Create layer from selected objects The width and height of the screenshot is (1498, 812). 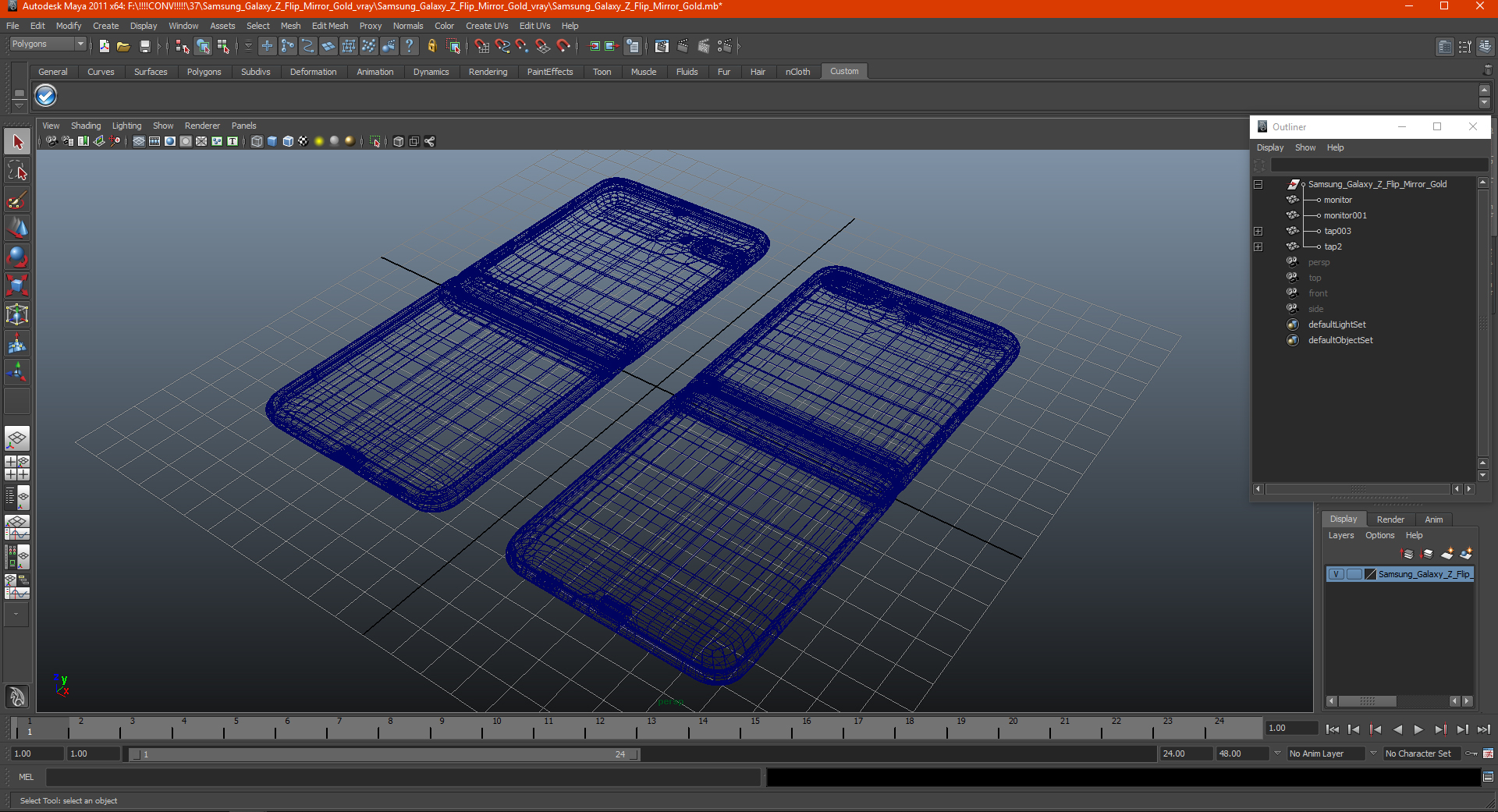1466,554
